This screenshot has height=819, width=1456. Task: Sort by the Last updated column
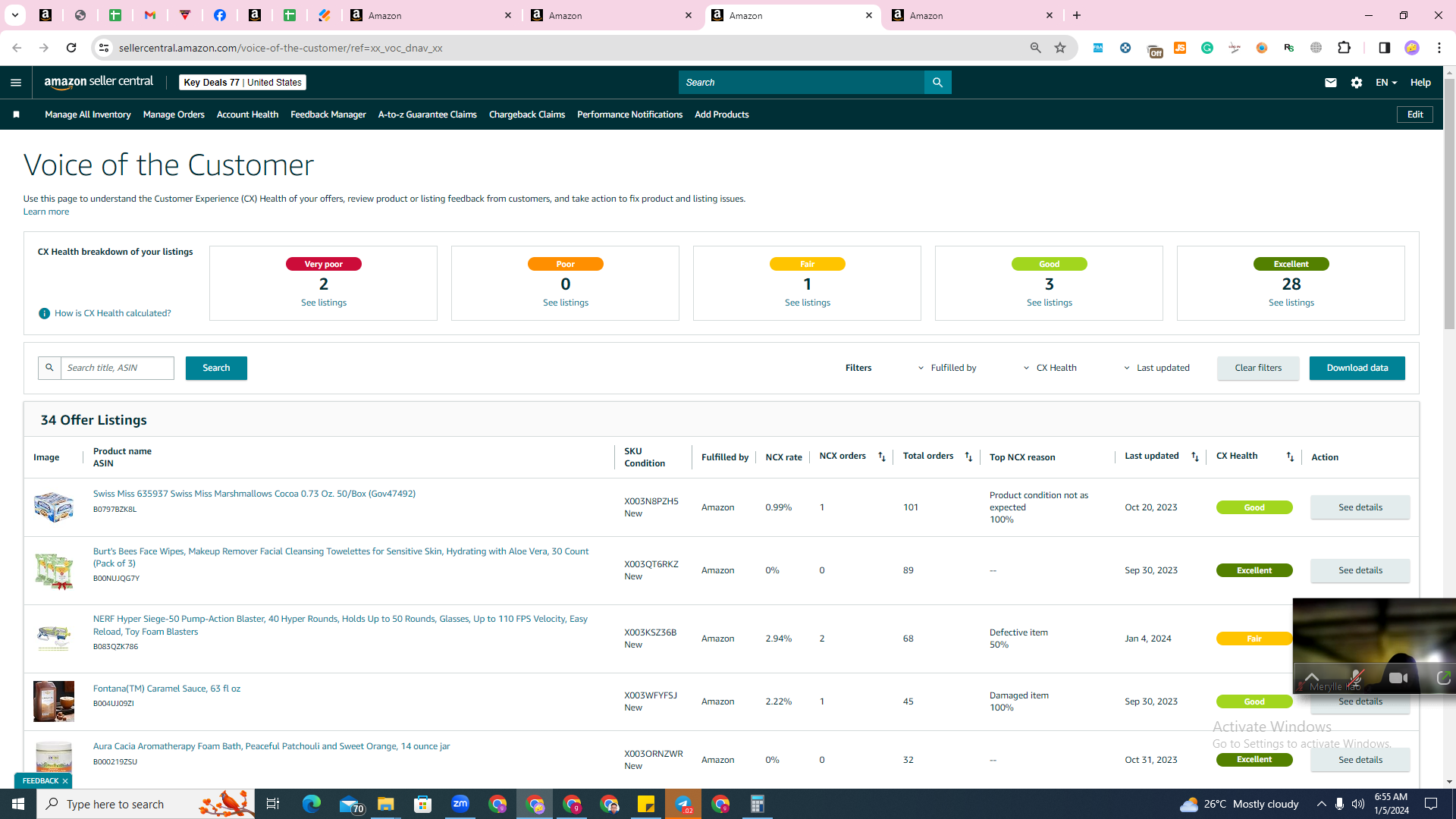1195,457
